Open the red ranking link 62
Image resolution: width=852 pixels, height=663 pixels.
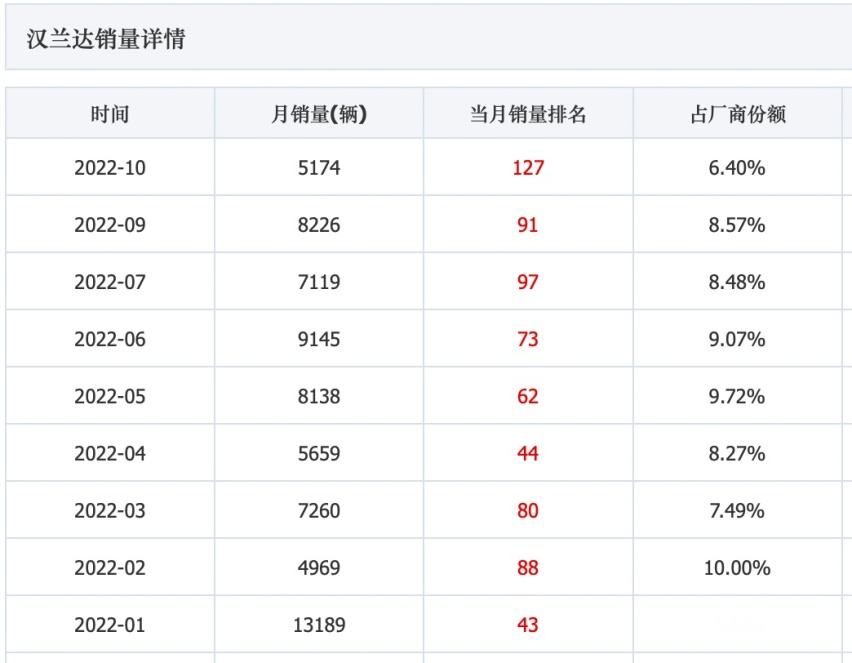tap(528, 396)
